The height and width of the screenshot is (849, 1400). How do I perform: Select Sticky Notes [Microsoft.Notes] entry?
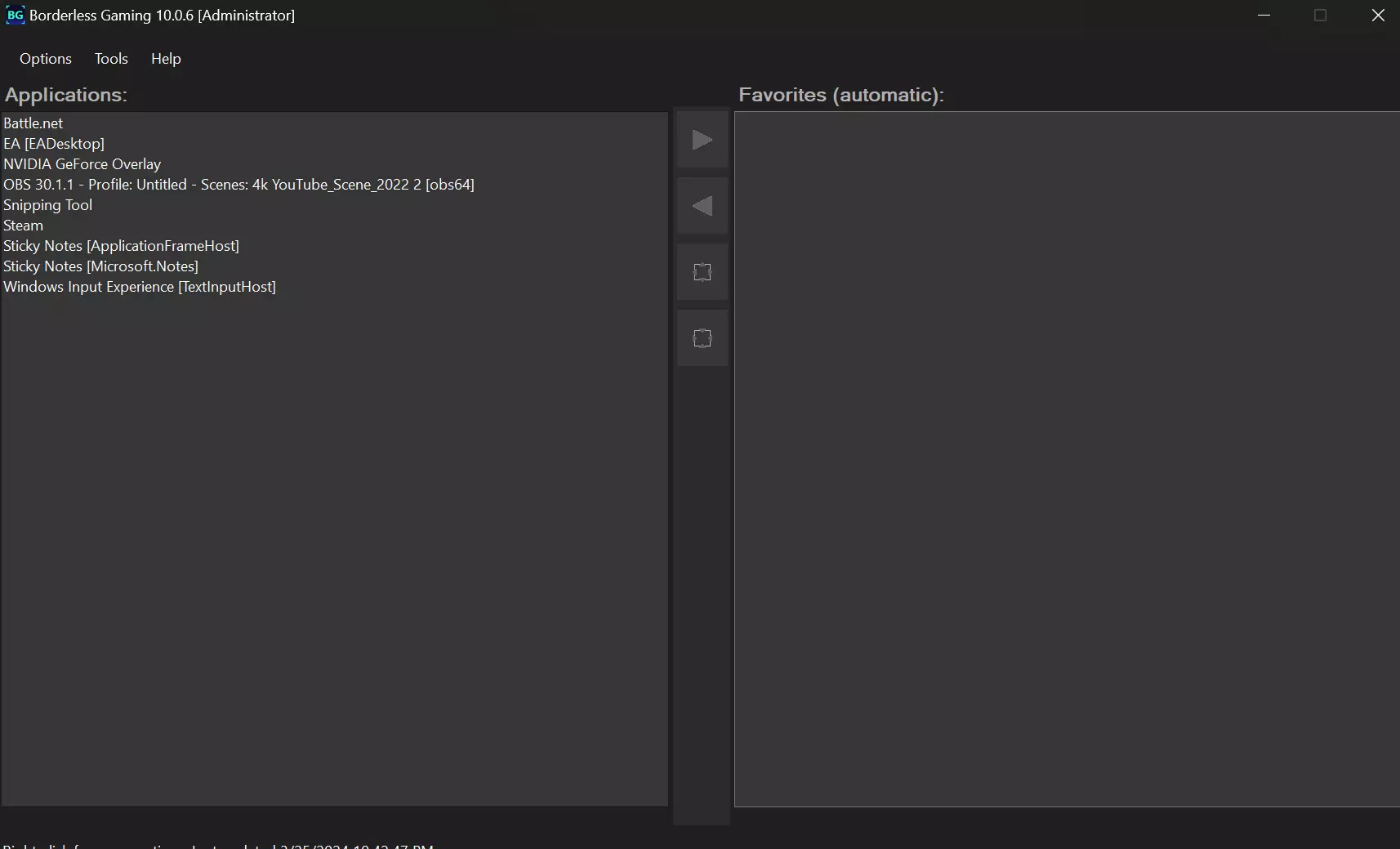(x=334, y=266)
